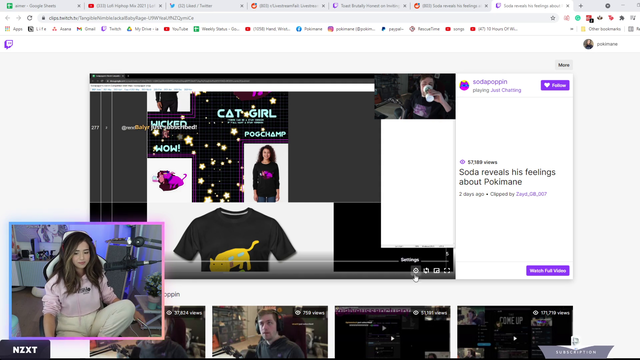The width and height of the screenshot is (640, 360).
Task: Open the Pokimane Facebook bookmark
Action: [309, 29]
